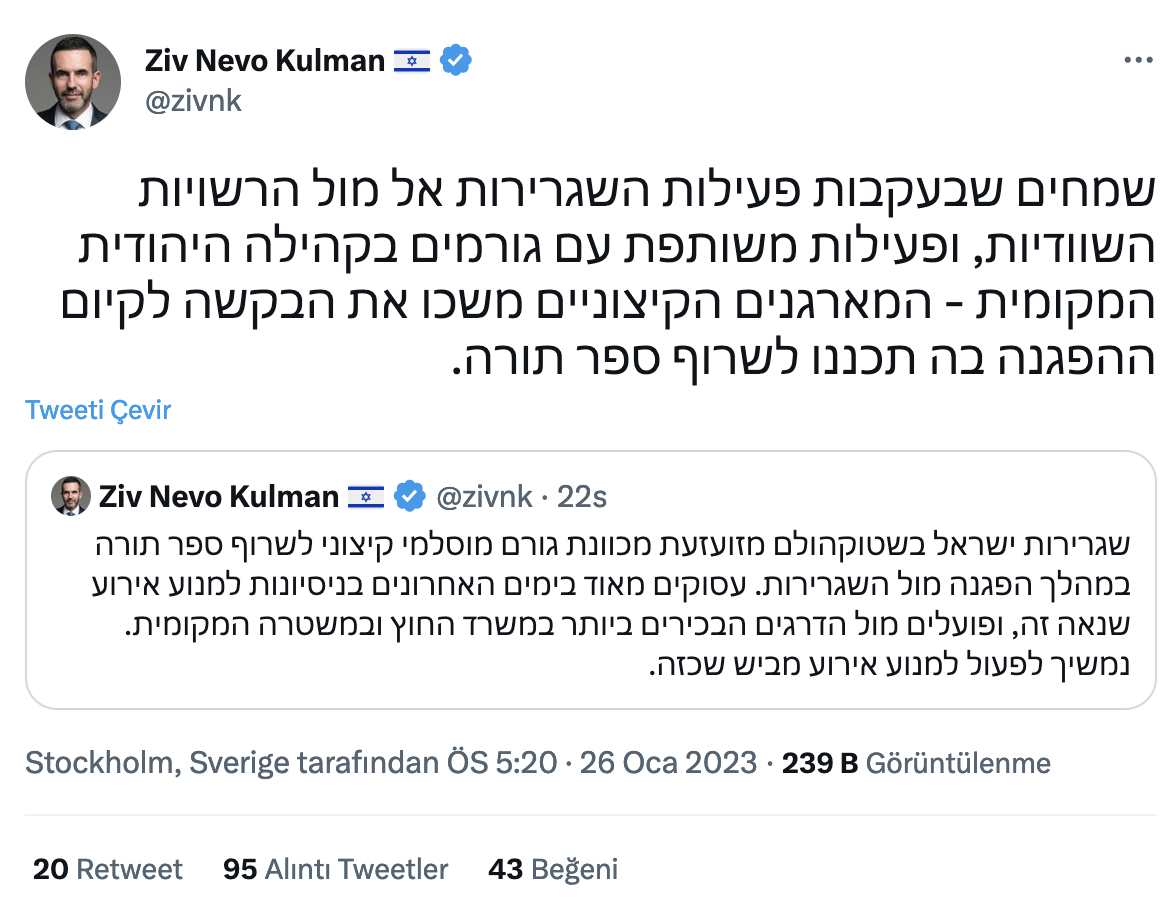View the 20 Retweet list
The height and width of the screenshot is (910, 1172).
(x=108, y=870)
